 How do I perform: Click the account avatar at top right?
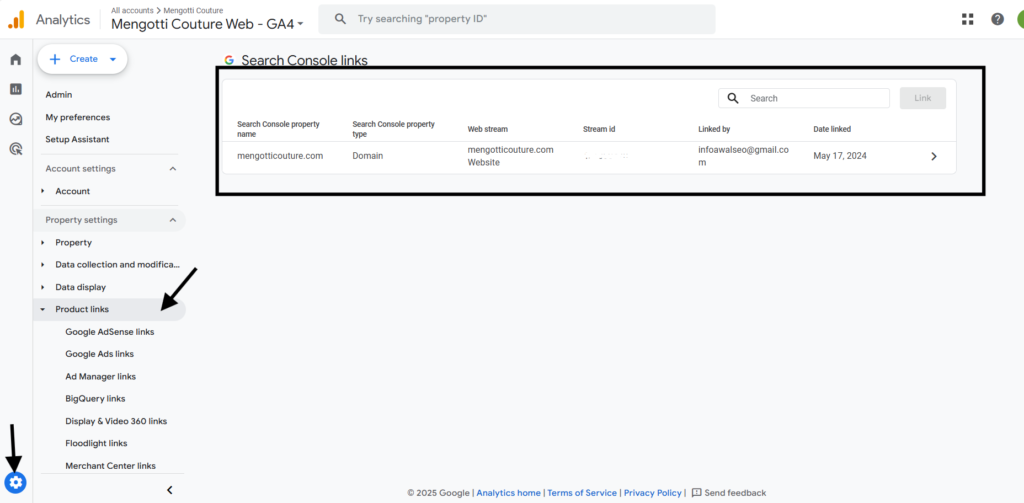1019,20
